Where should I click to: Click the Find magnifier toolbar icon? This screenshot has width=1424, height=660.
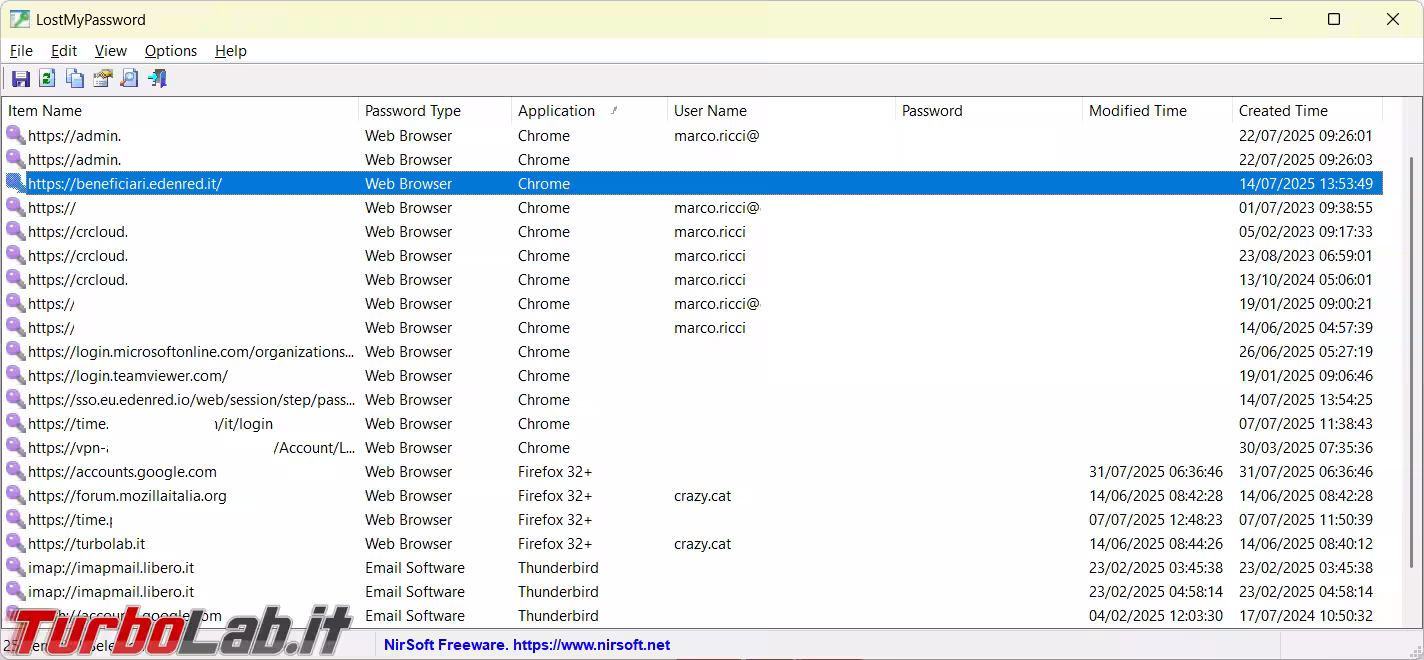coord(129,79)
